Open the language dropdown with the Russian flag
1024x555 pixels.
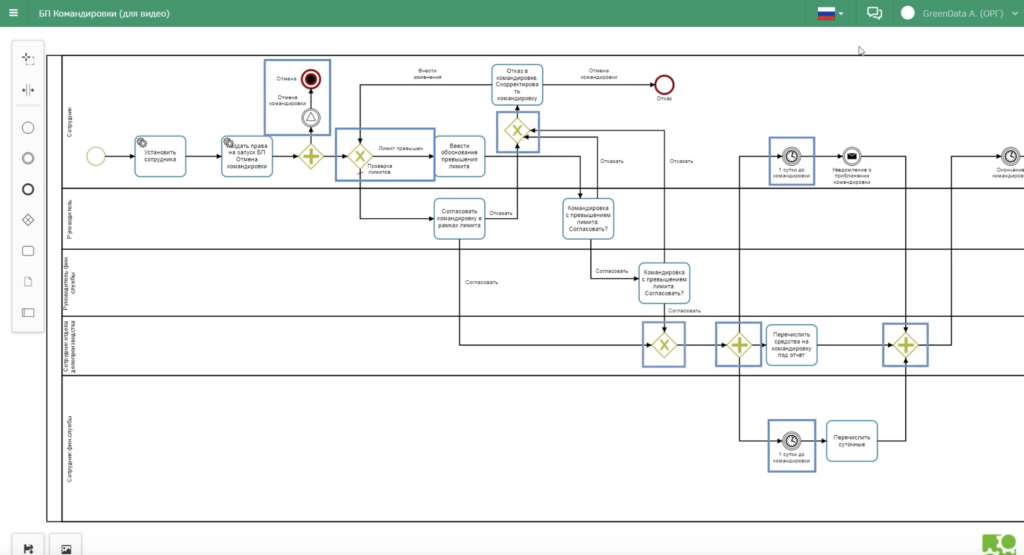click(x=831, y=13)
